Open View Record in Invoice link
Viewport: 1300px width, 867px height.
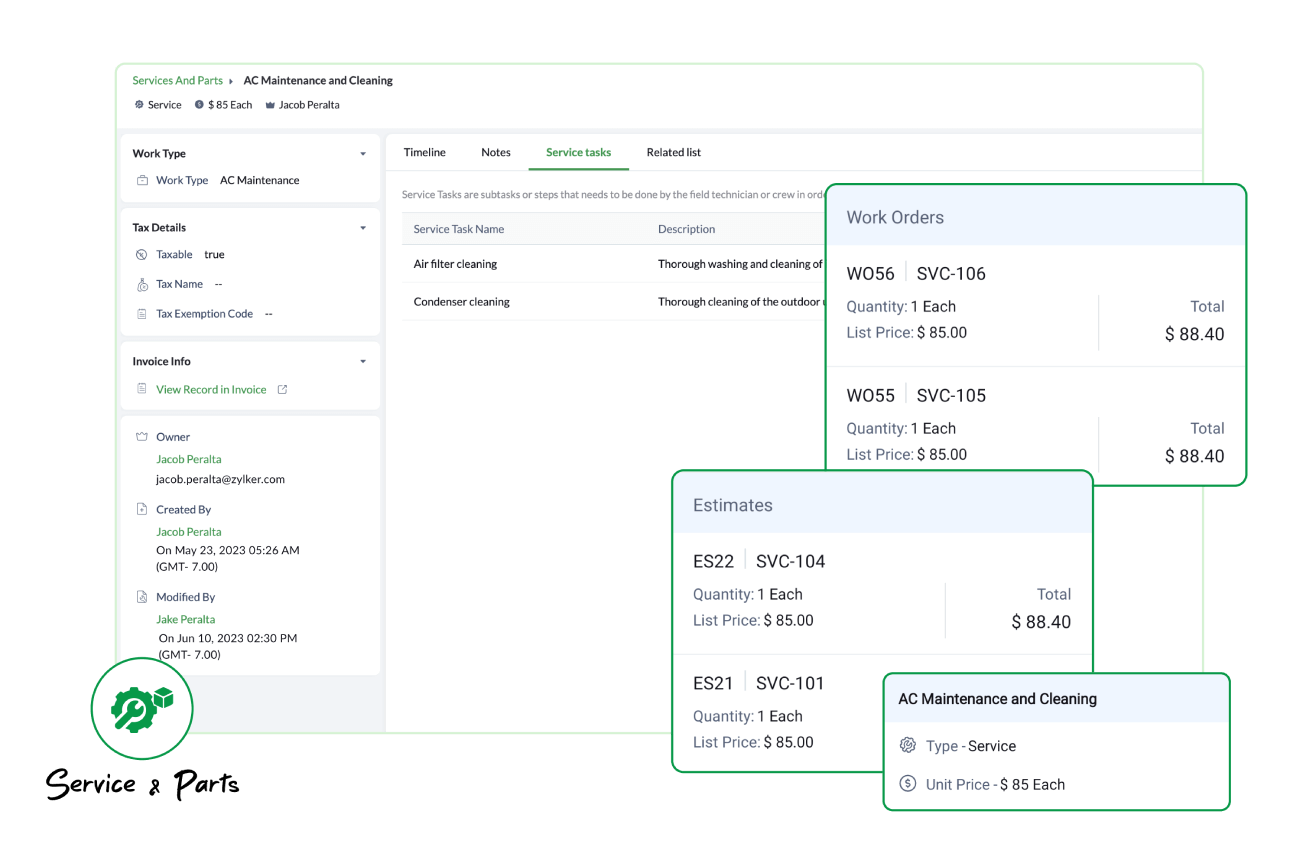pyautogui.click(x=210, y=389)
